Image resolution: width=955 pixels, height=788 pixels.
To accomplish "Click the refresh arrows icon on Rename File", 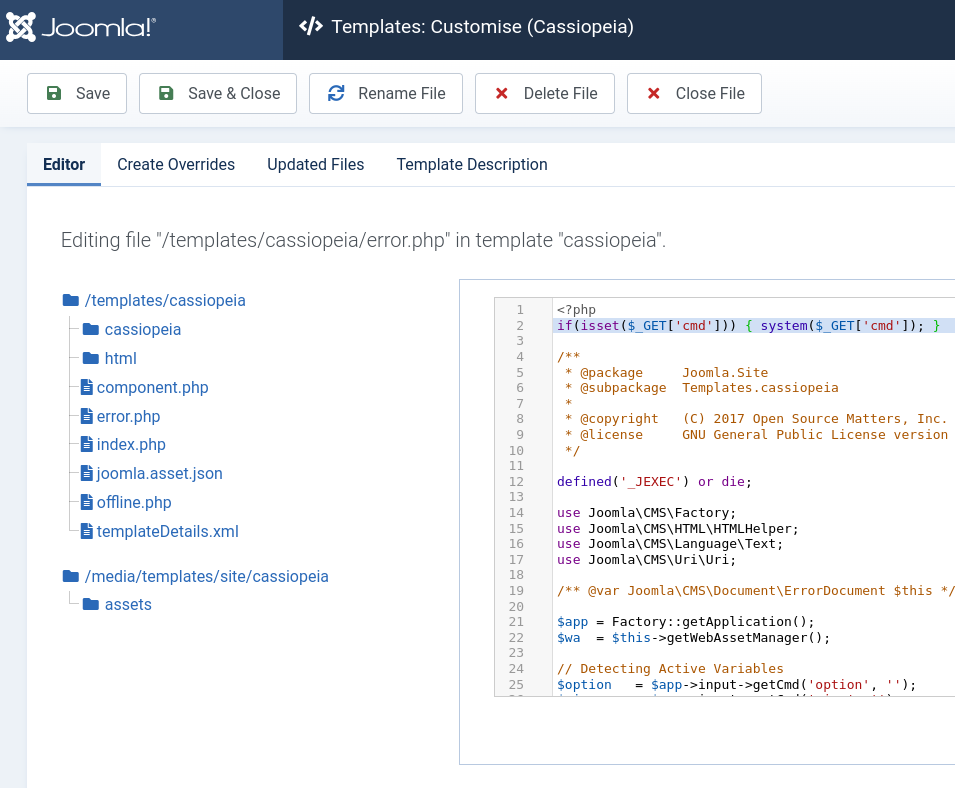I will [x=336, y=93].
